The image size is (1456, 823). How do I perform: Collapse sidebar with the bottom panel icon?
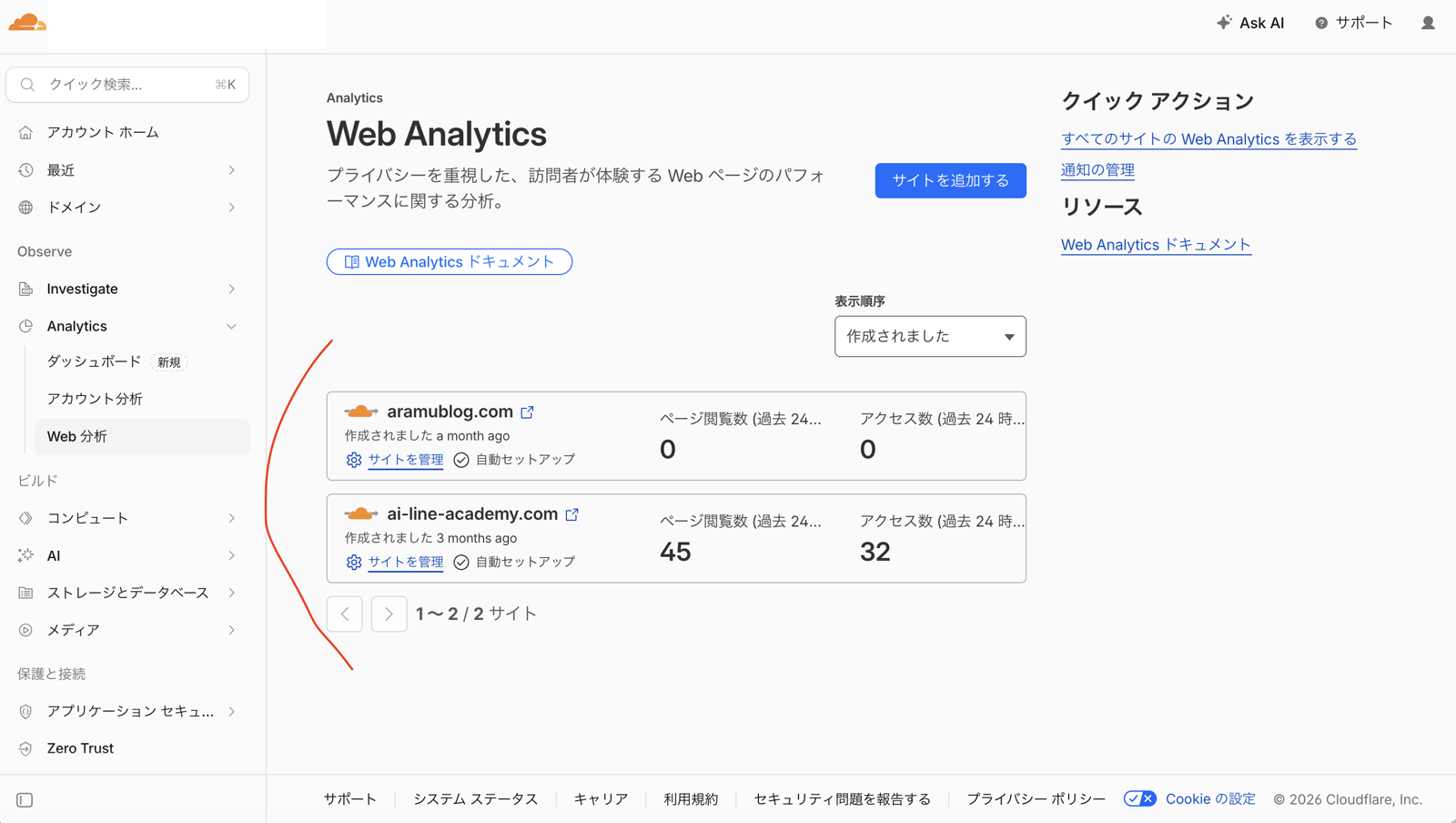click(25, 800)
